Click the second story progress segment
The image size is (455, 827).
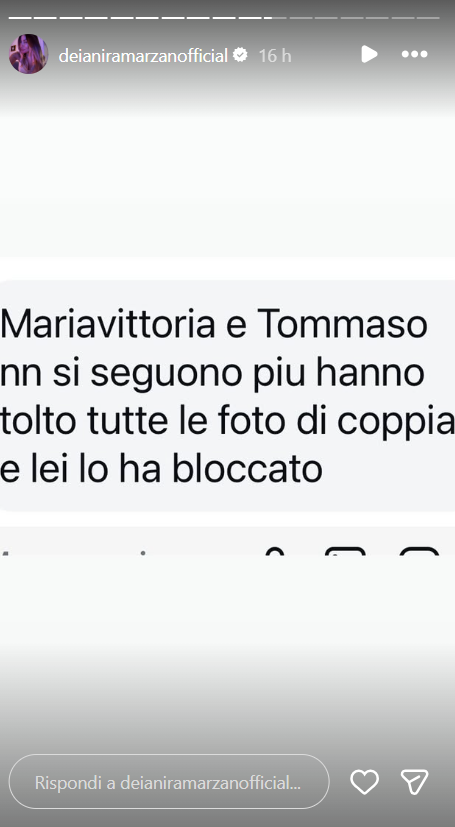(46, 18)
